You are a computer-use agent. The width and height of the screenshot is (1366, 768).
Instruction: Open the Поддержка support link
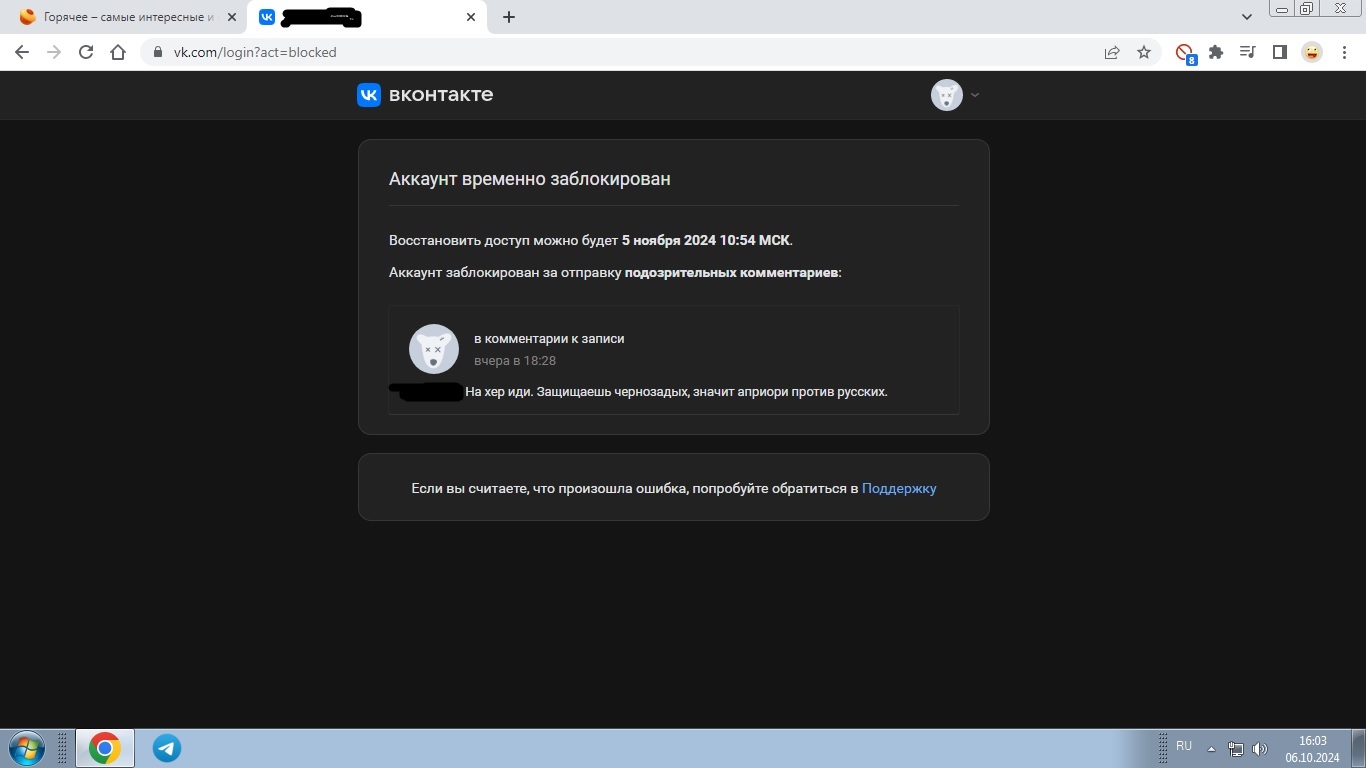(899, 488)
